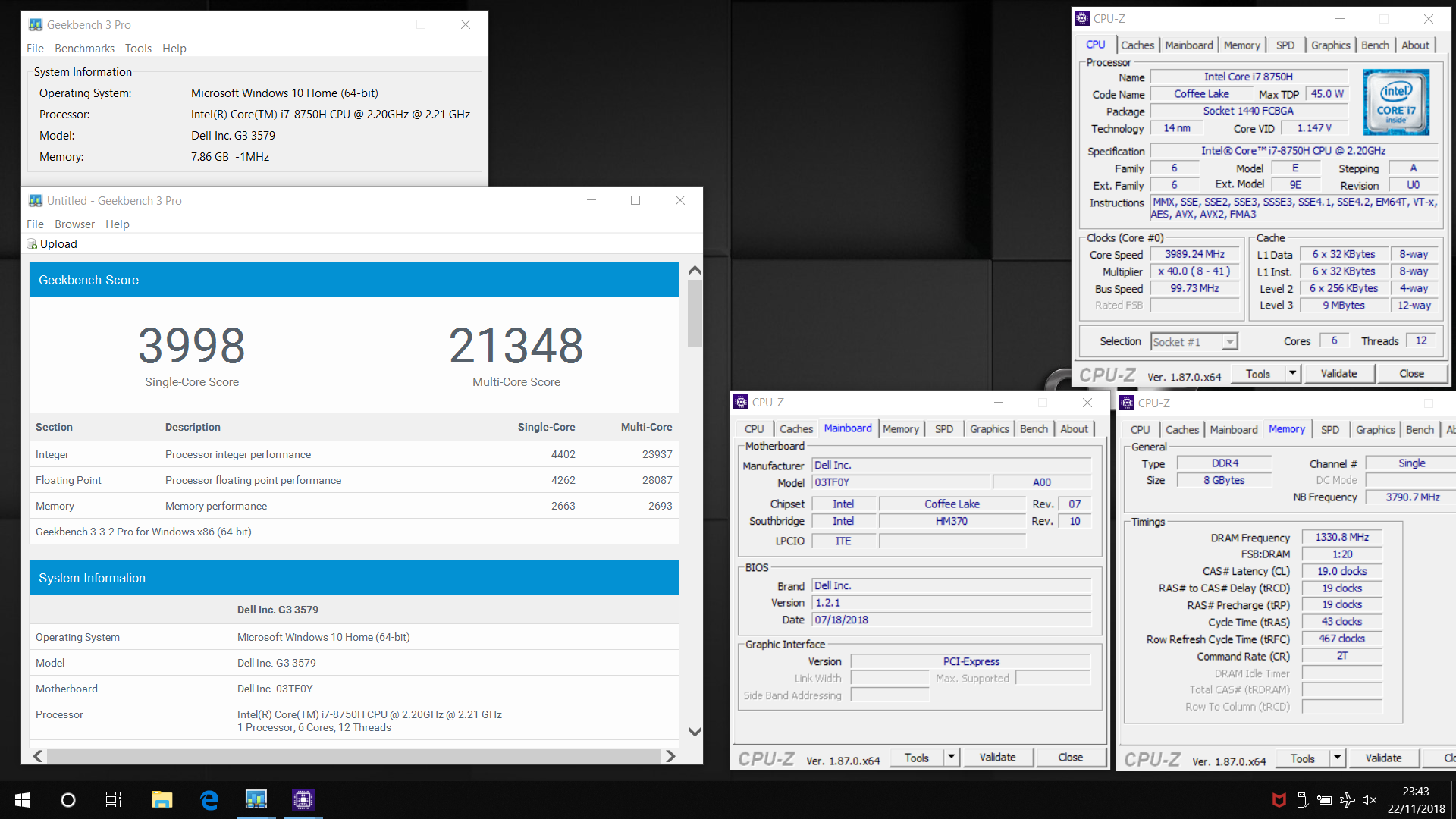Click Untitled Geekbench window title icon
1456x819 pixels.
click(35, 201)
